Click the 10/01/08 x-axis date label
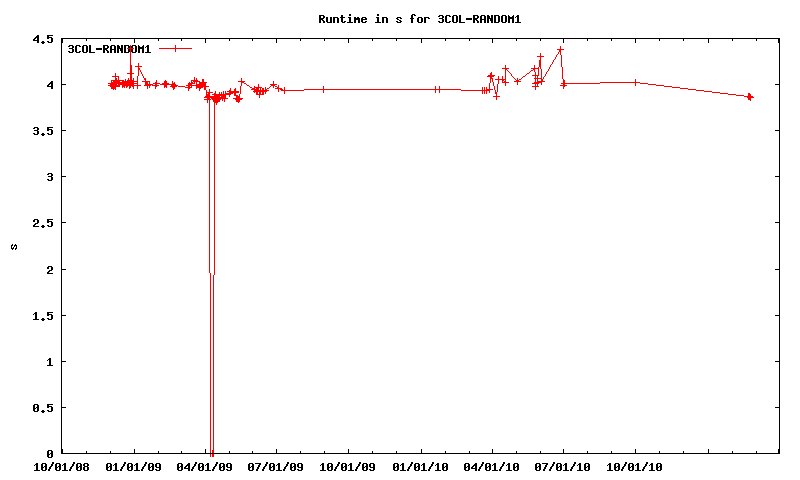Image resolution: width=800 pixels, height=480 pixels. [62, 465]
